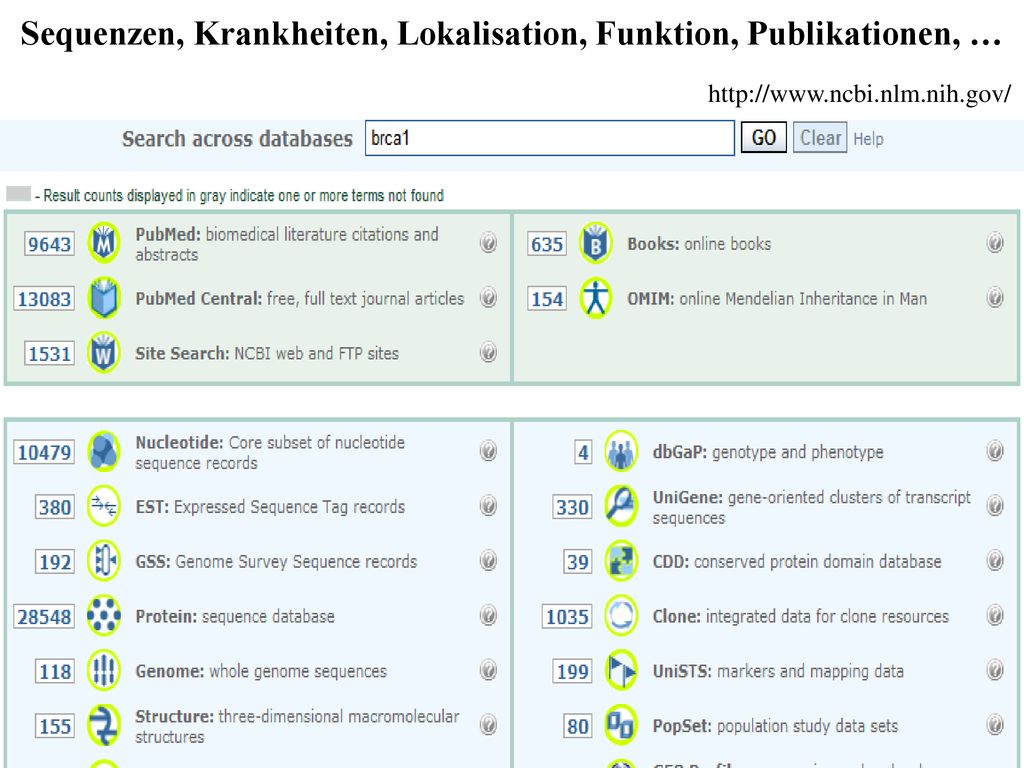Click help icon for UniSTS row

pyautogui.click(x=995, y=670)
